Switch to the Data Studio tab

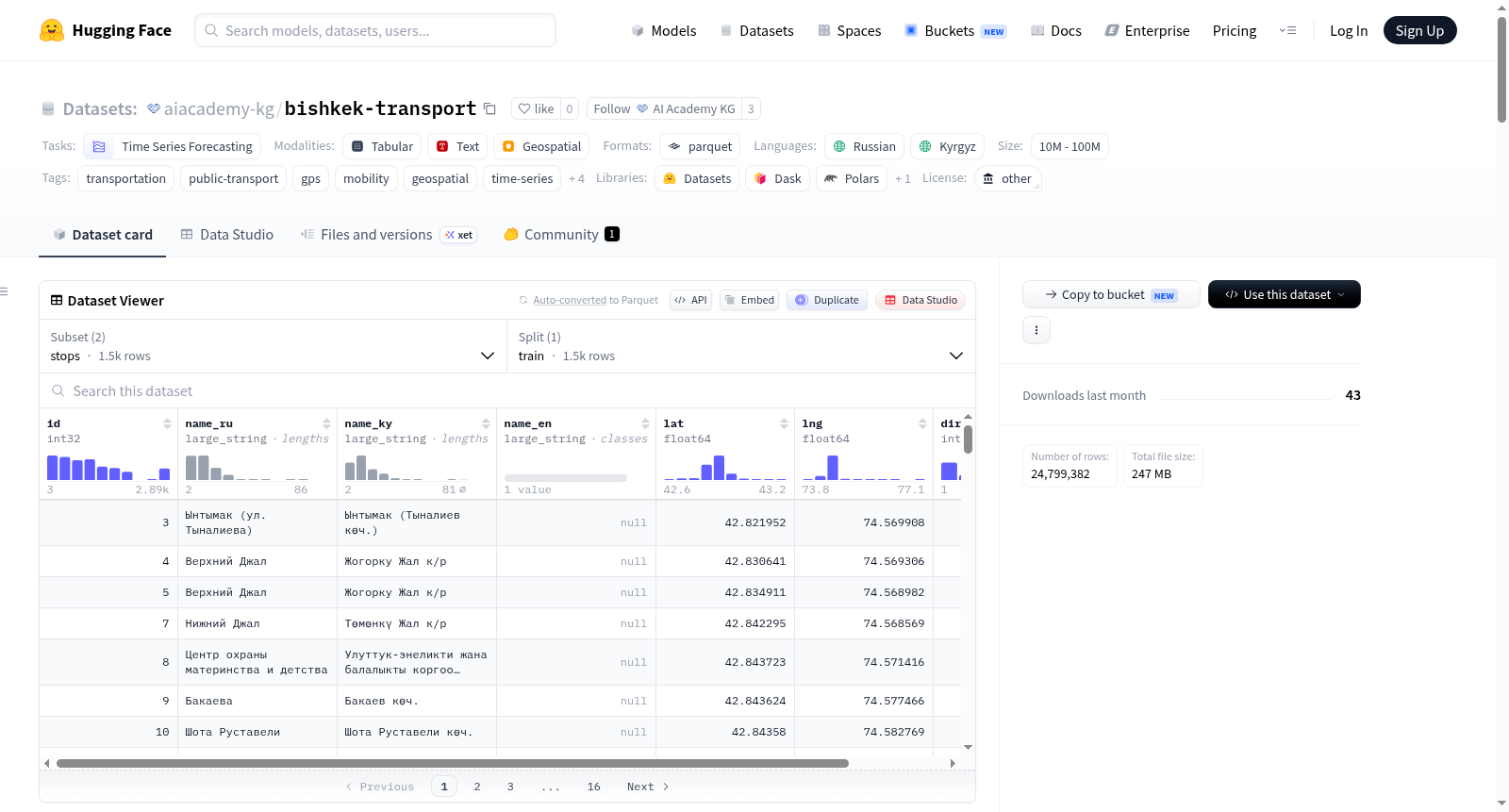[227, 234]
